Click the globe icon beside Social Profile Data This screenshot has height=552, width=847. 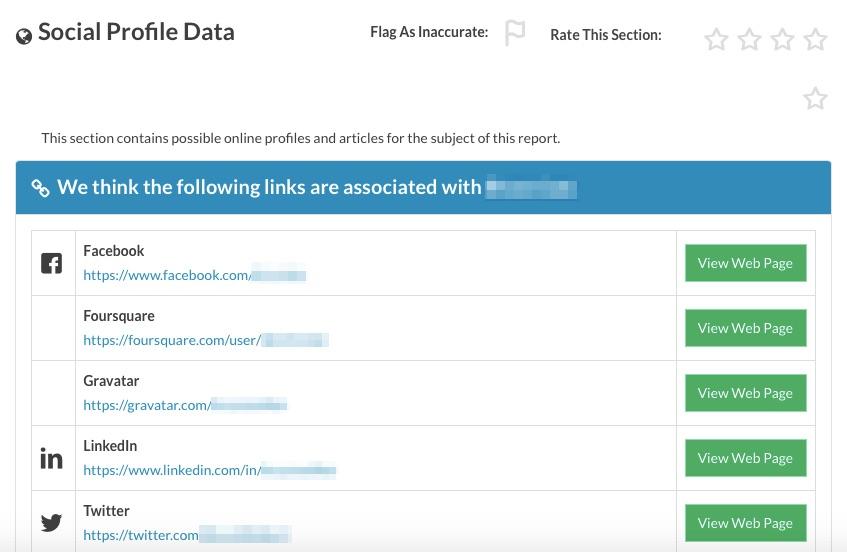pyautogui.click(x=24, y=37)
